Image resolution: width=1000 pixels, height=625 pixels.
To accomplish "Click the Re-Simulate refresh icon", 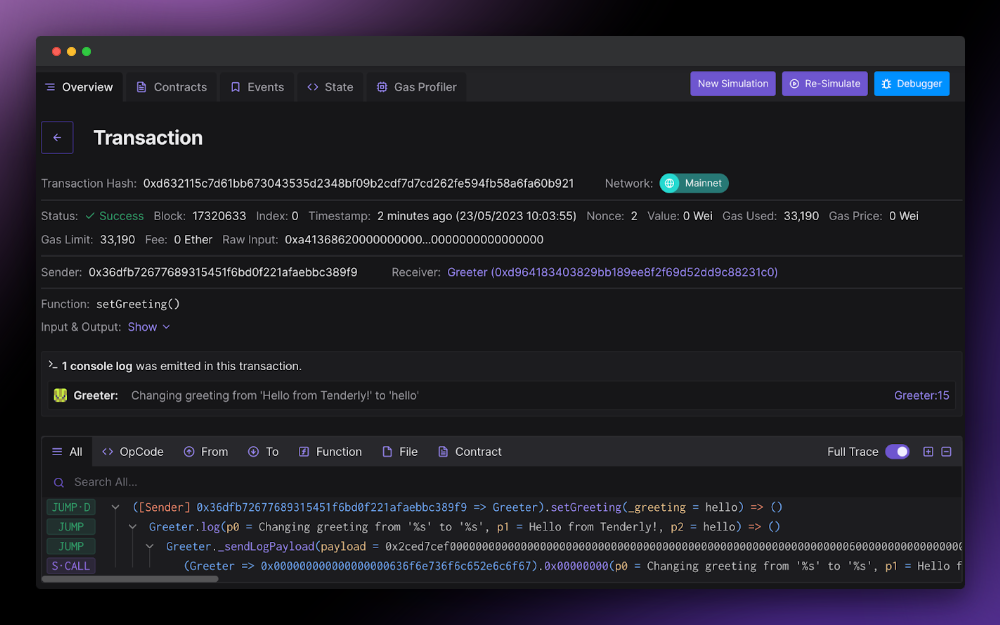I will pos(793,83).
